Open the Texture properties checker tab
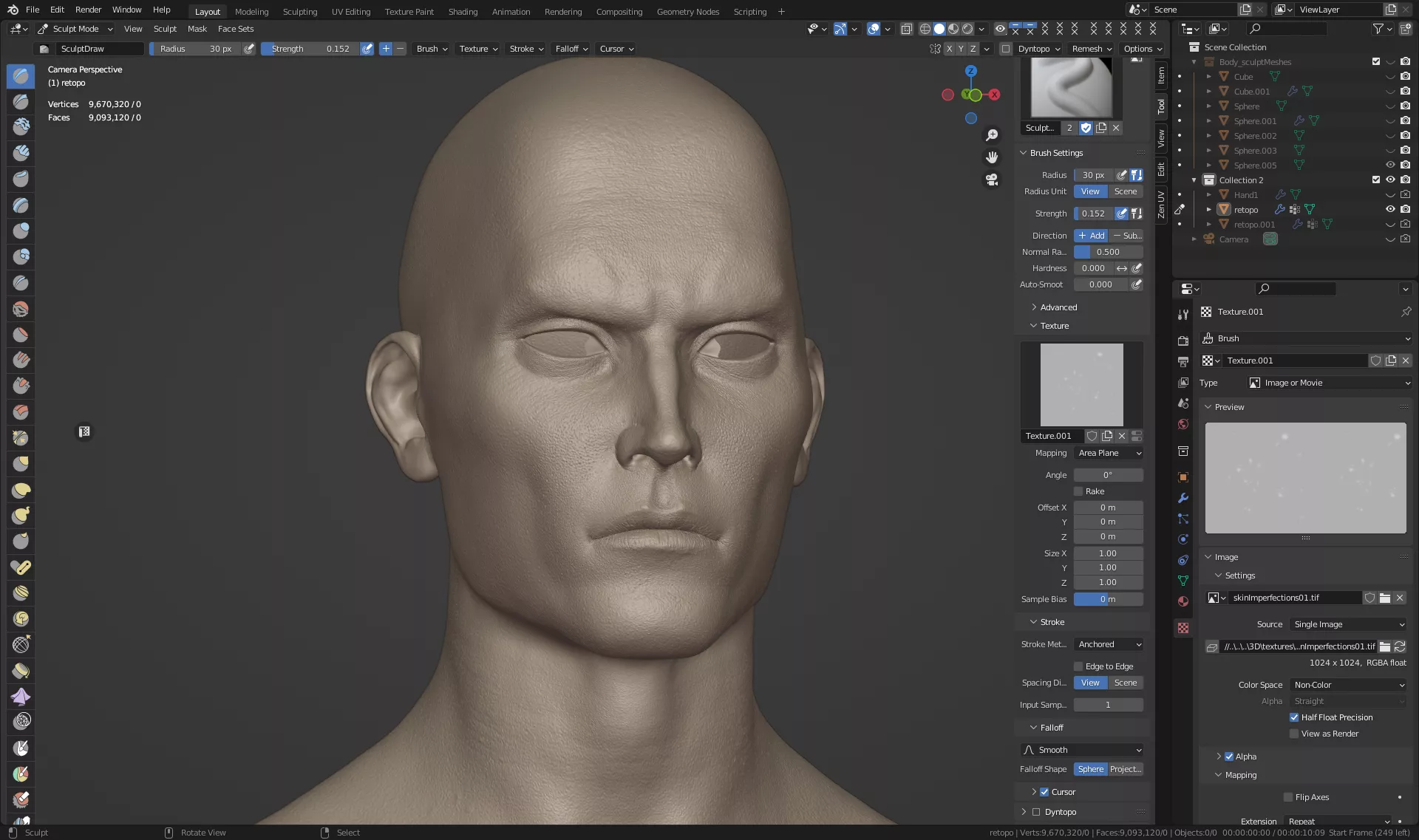This screenshot has height=840, width=1419. point(1183,628)
